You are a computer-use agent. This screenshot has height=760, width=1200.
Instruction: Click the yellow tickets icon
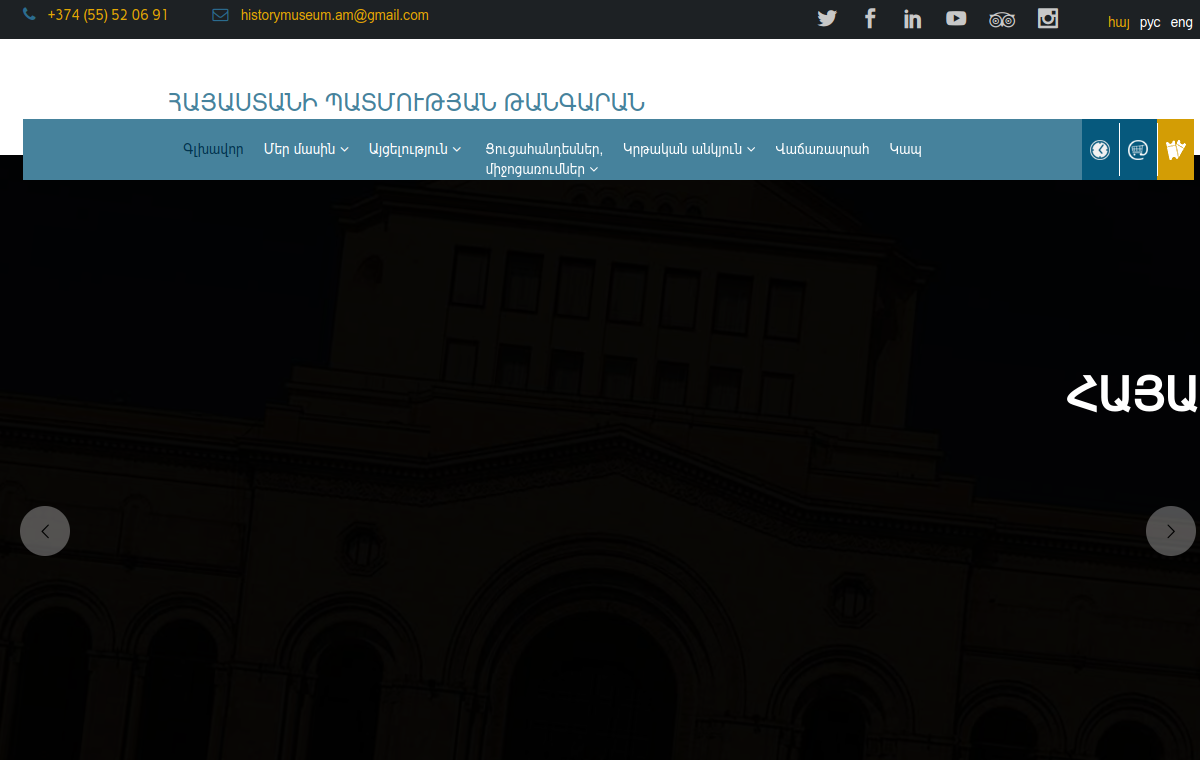[x=1176, y=150]
